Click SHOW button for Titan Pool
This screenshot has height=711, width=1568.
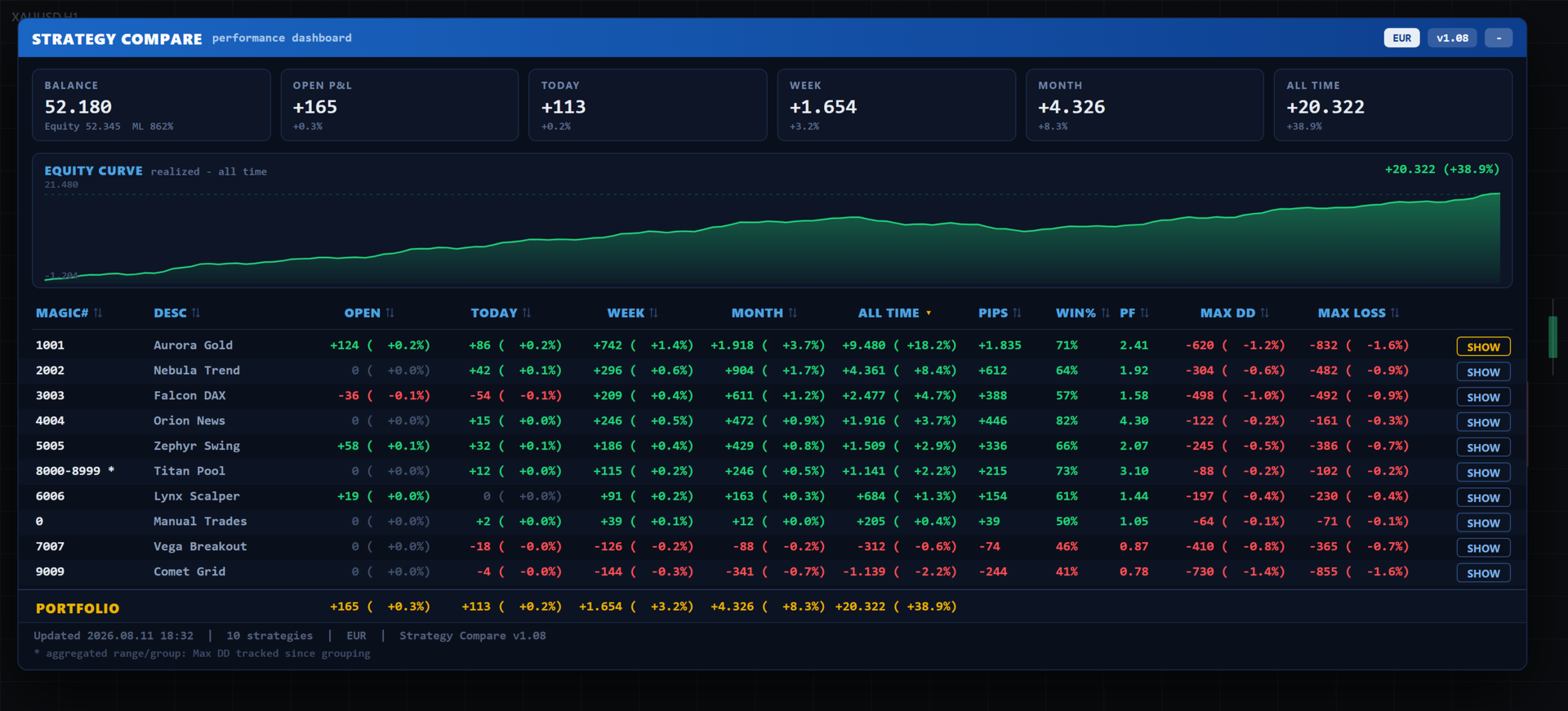tap(1483, 473)
